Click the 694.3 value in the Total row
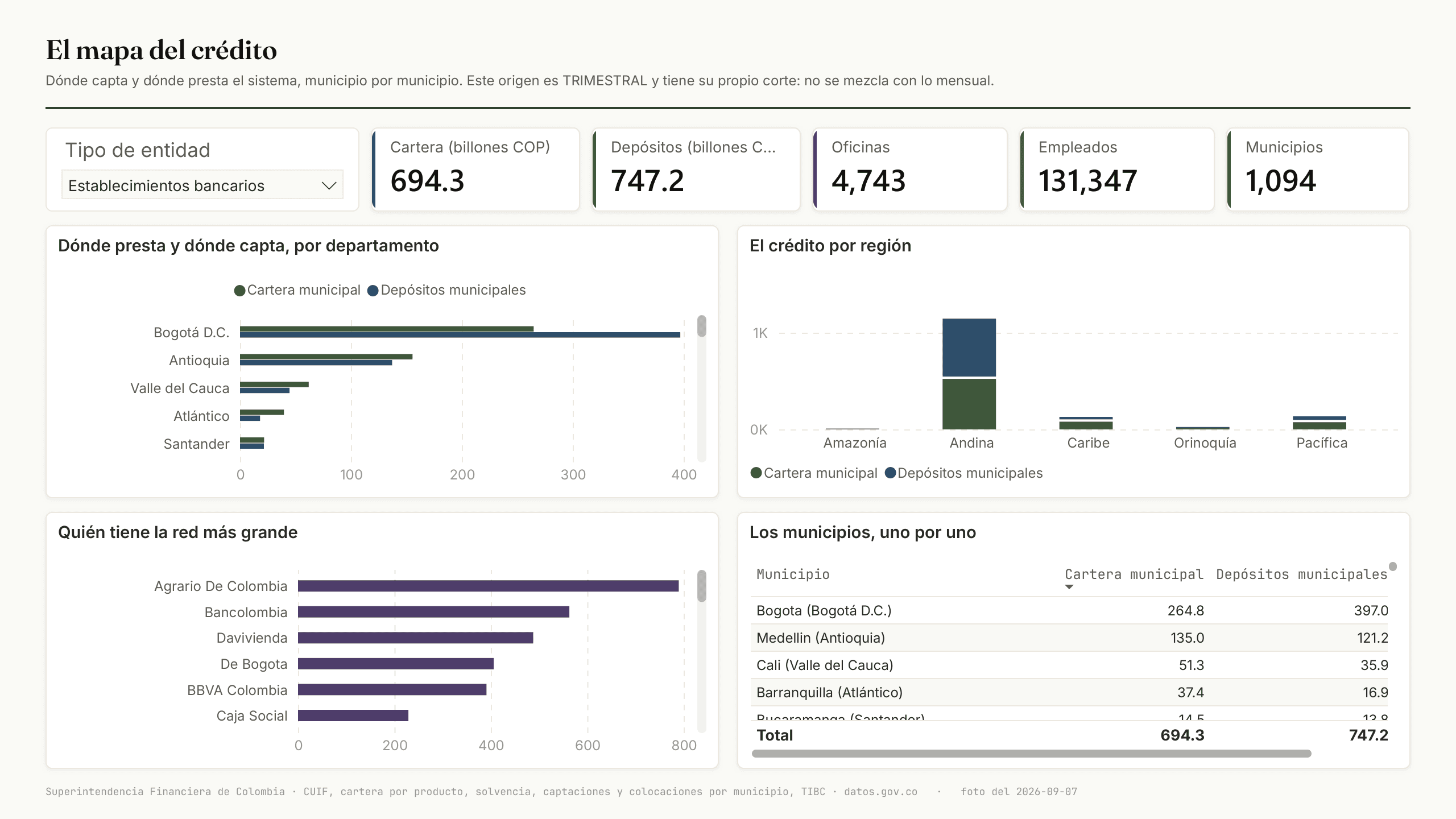This screenshot has width=1456, height=819. 1182,735
